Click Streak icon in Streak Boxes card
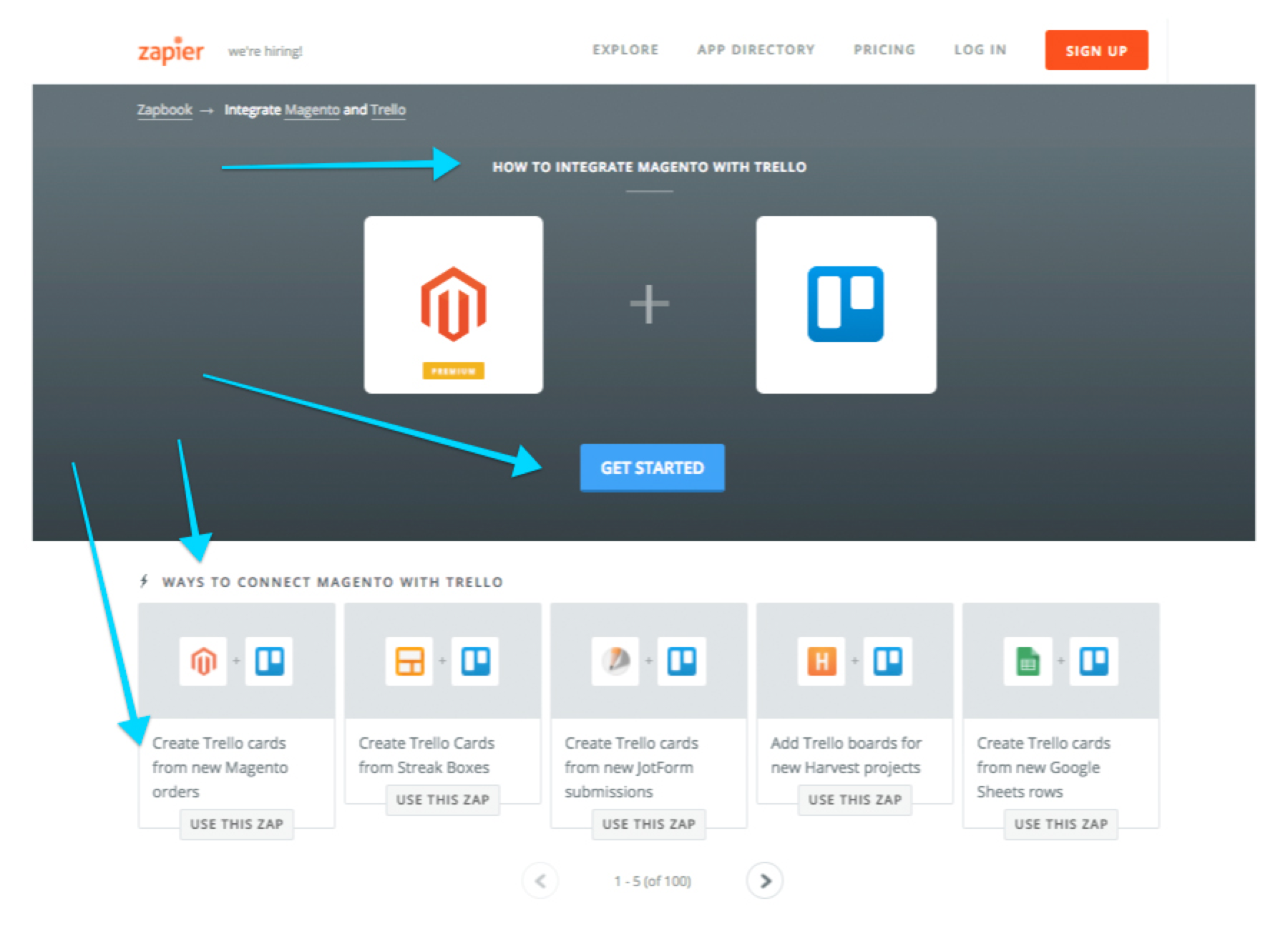Screen dimensions: 1288x952 (x=409, y=661)
